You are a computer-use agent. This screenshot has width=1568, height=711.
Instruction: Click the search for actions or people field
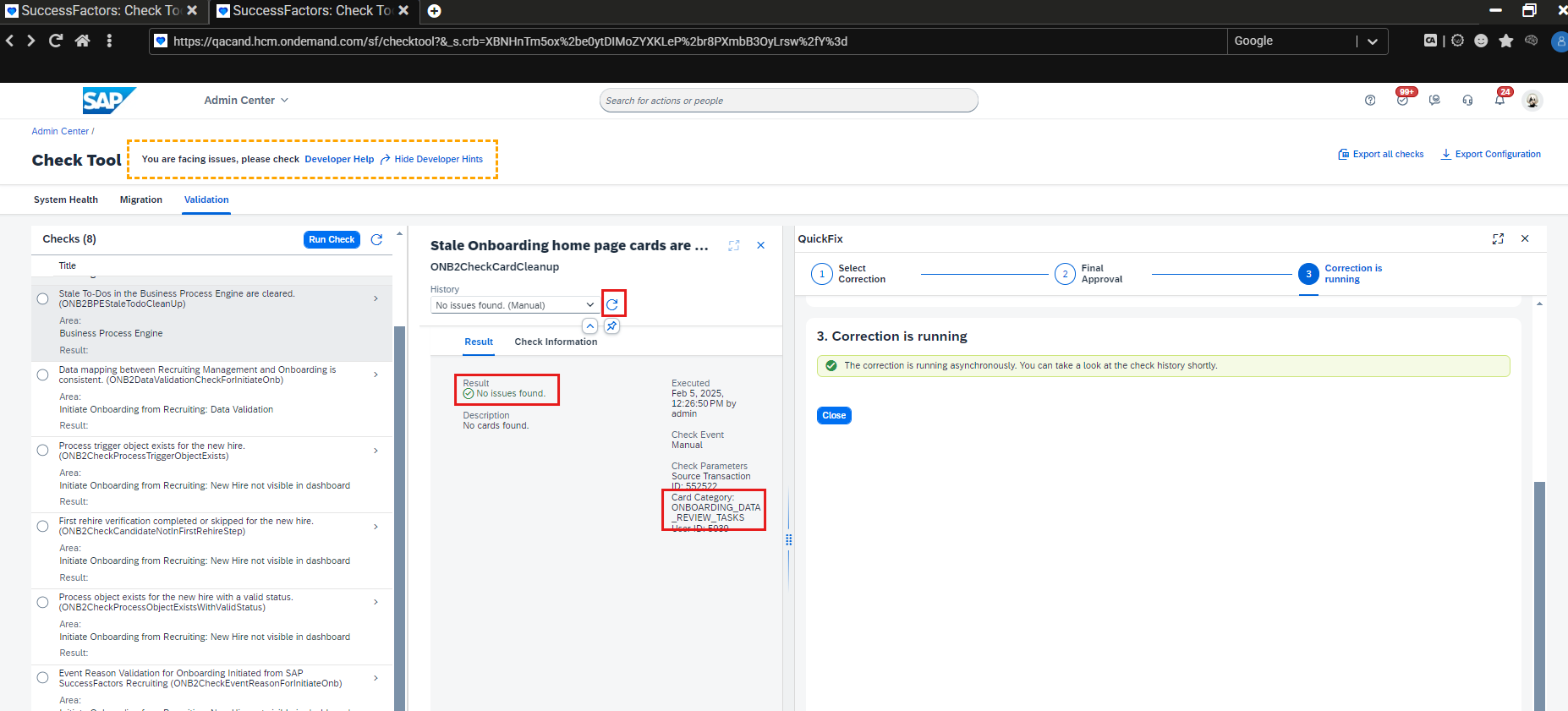pyautogui.click(x=788, y=101)
